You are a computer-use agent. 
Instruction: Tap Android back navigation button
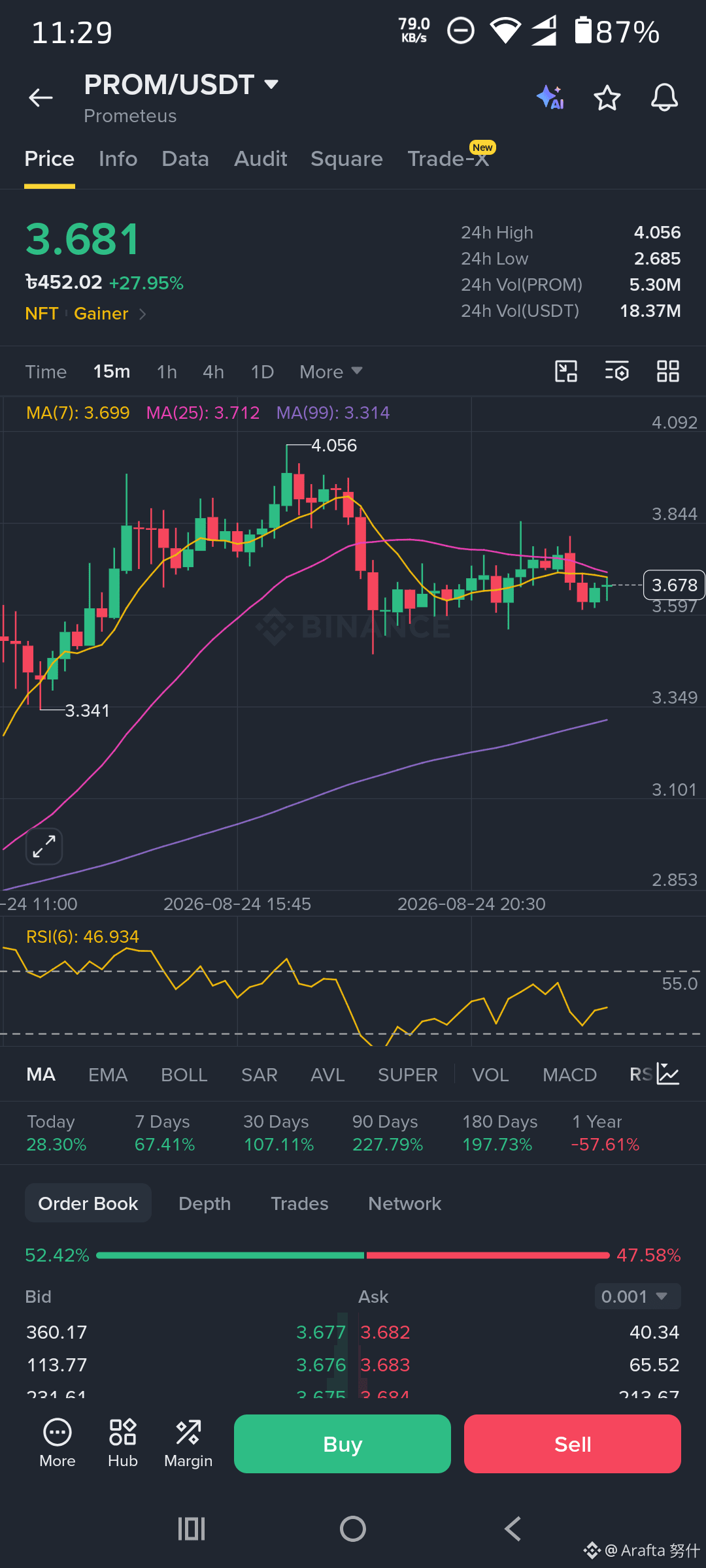tap(513, 1529)
